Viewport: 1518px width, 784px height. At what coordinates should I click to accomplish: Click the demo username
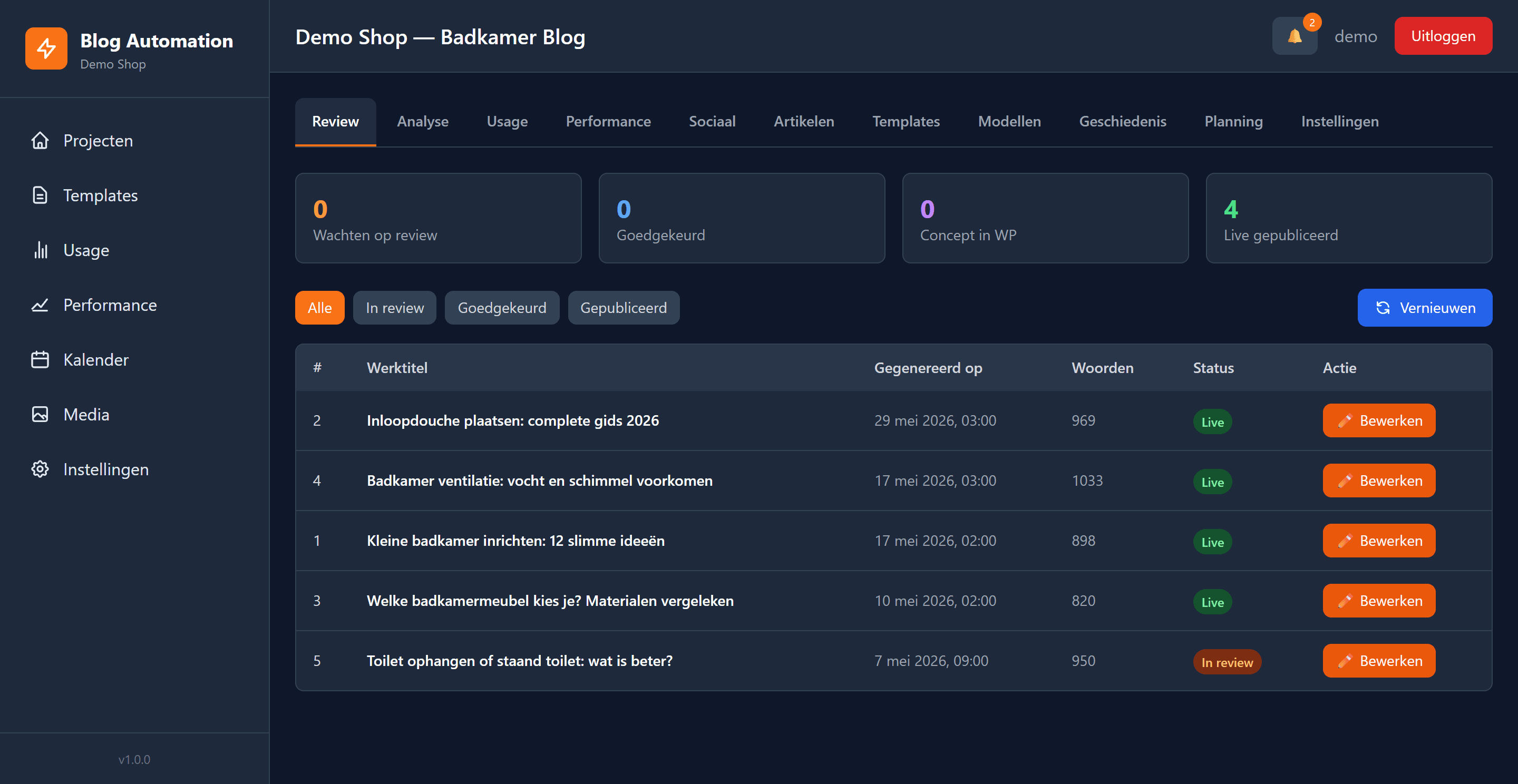1355,36
